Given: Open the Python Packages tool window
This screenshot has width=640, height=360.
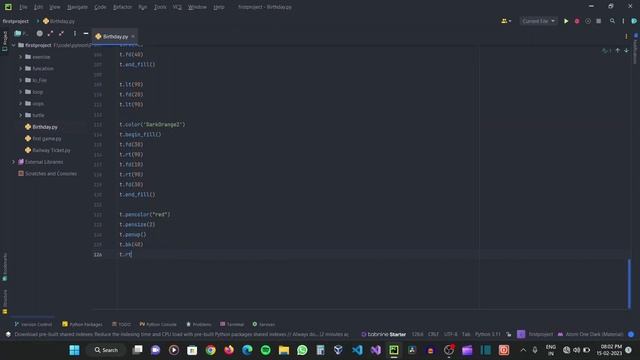Looking at the screenshot, I should (82, 324).
